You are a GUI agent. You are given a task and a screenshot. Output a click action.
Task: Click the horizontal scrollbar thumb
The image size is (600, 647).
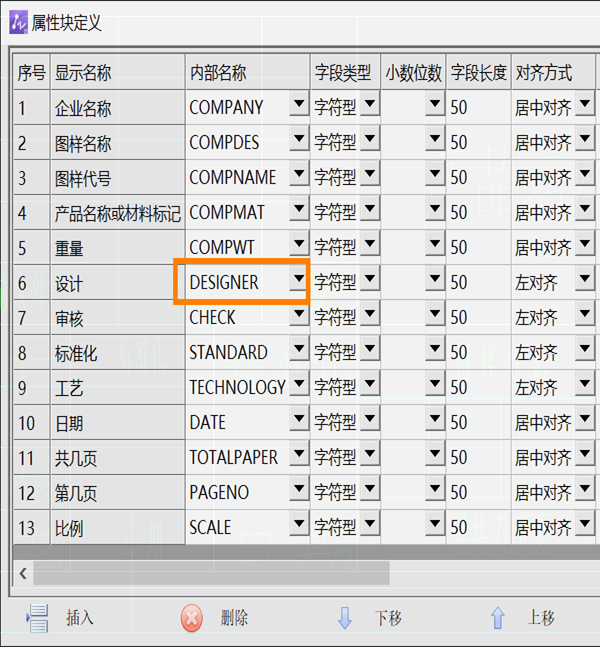[211, 573]
